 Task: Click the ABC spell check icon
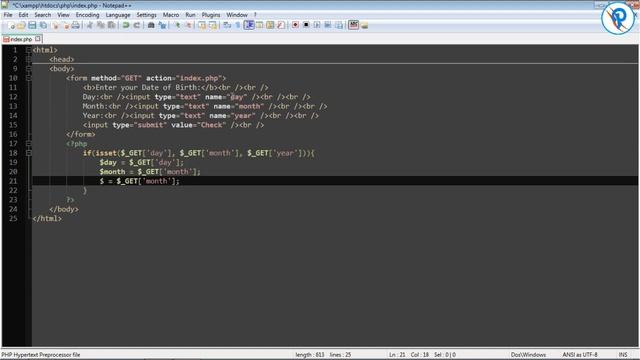pyautogui.click(x=353, y=25)
